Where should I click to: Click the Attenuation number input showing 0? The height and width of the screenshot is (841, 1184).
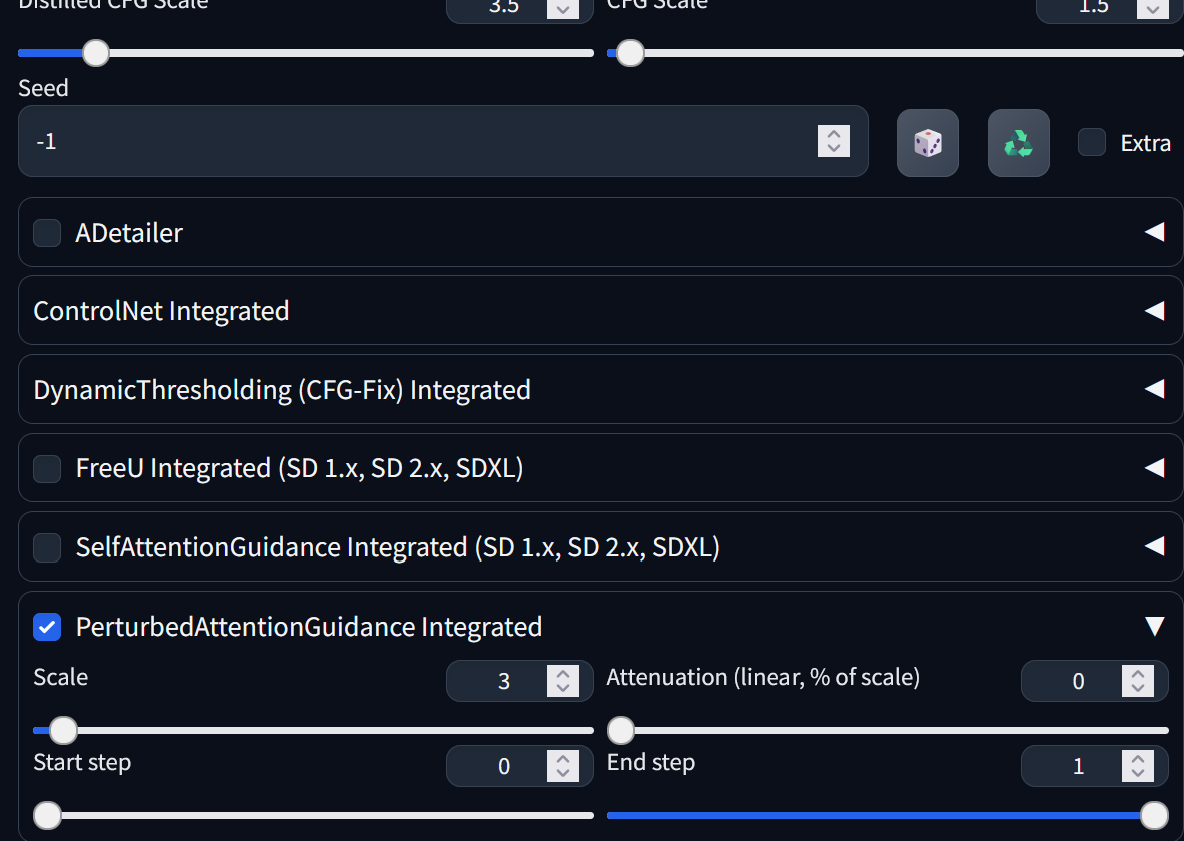point(1094,681)
